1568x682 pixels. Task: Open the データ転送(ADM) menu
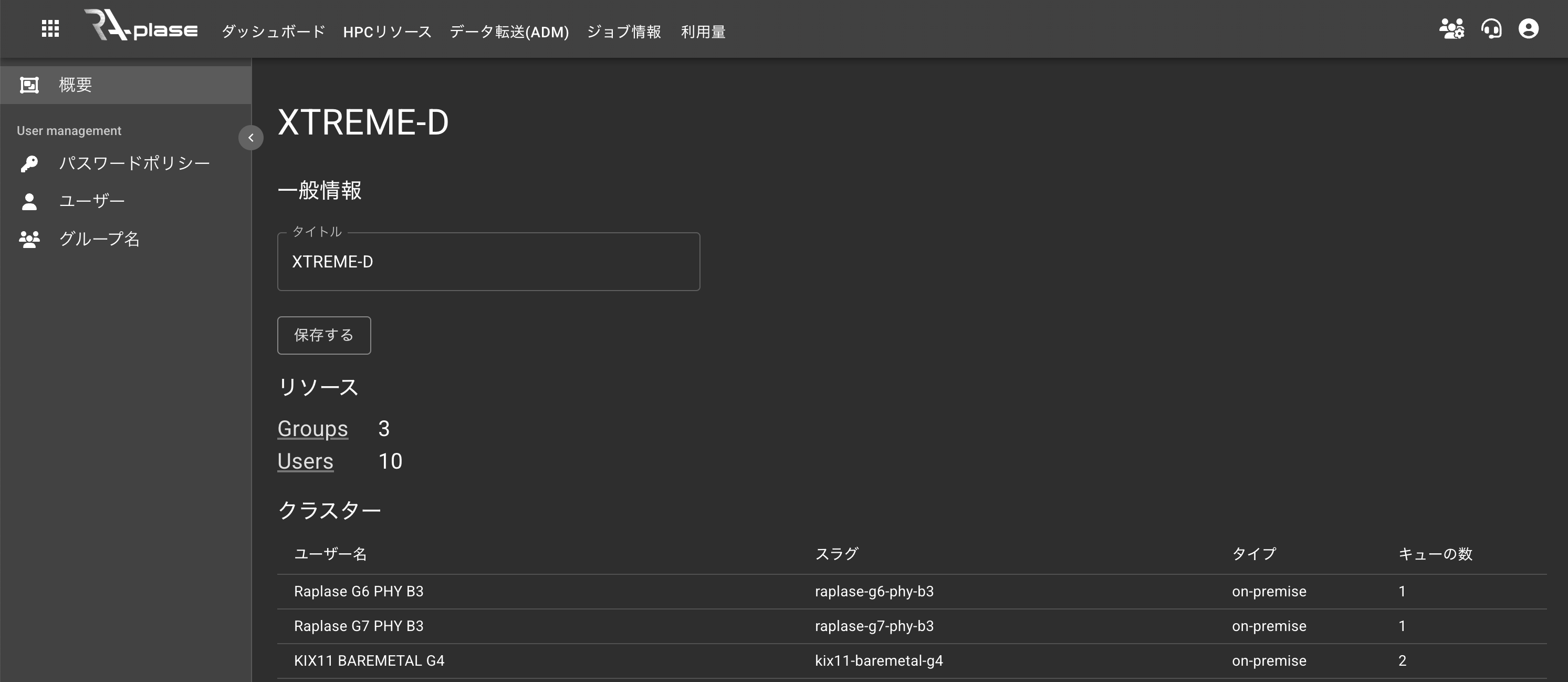pyautogui.click(x=509, y=32)
